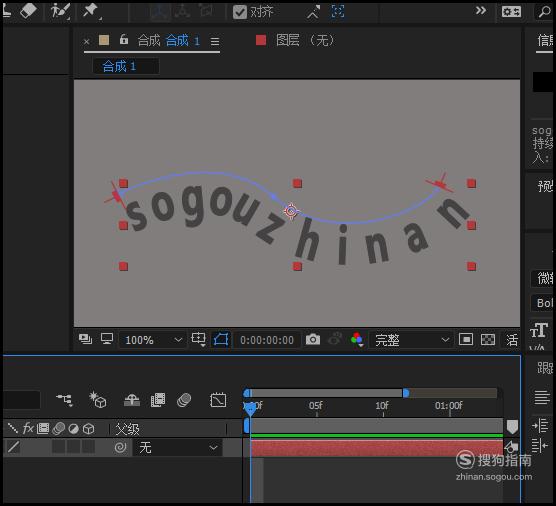556x506 pixels.
Task: Switch to the 图层 (无) tab
Action: 305,40
